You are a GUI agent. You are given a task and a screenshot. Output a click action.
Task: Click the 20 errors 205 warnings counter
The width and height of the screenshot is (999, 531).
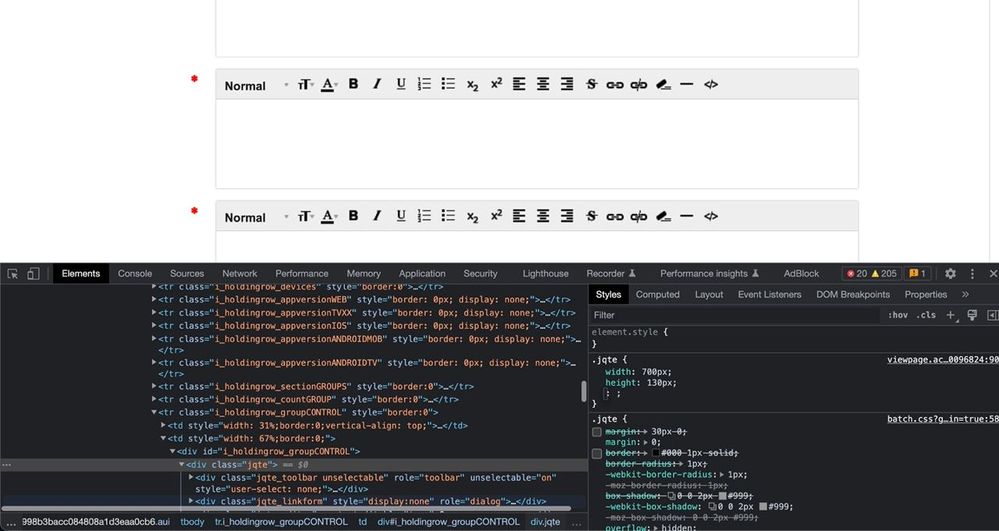pos(872,273)
